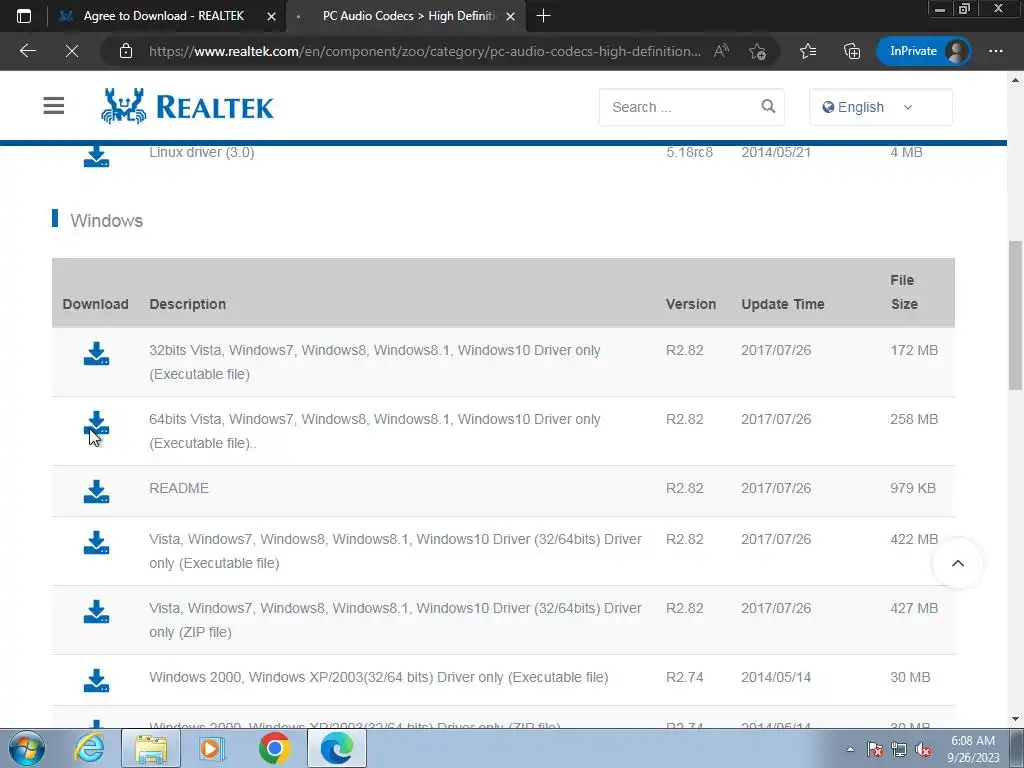Click the 2014/05/14 update time cell

coord(776,677)
